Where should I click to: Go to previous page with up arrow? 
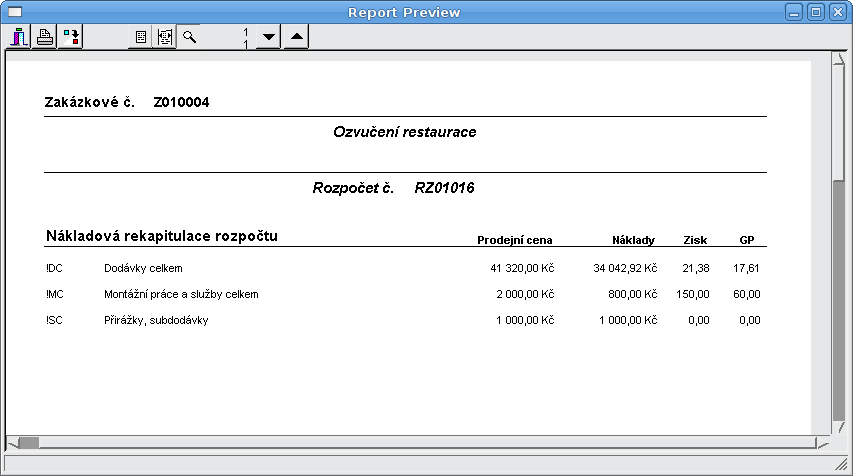pos(296,37)
